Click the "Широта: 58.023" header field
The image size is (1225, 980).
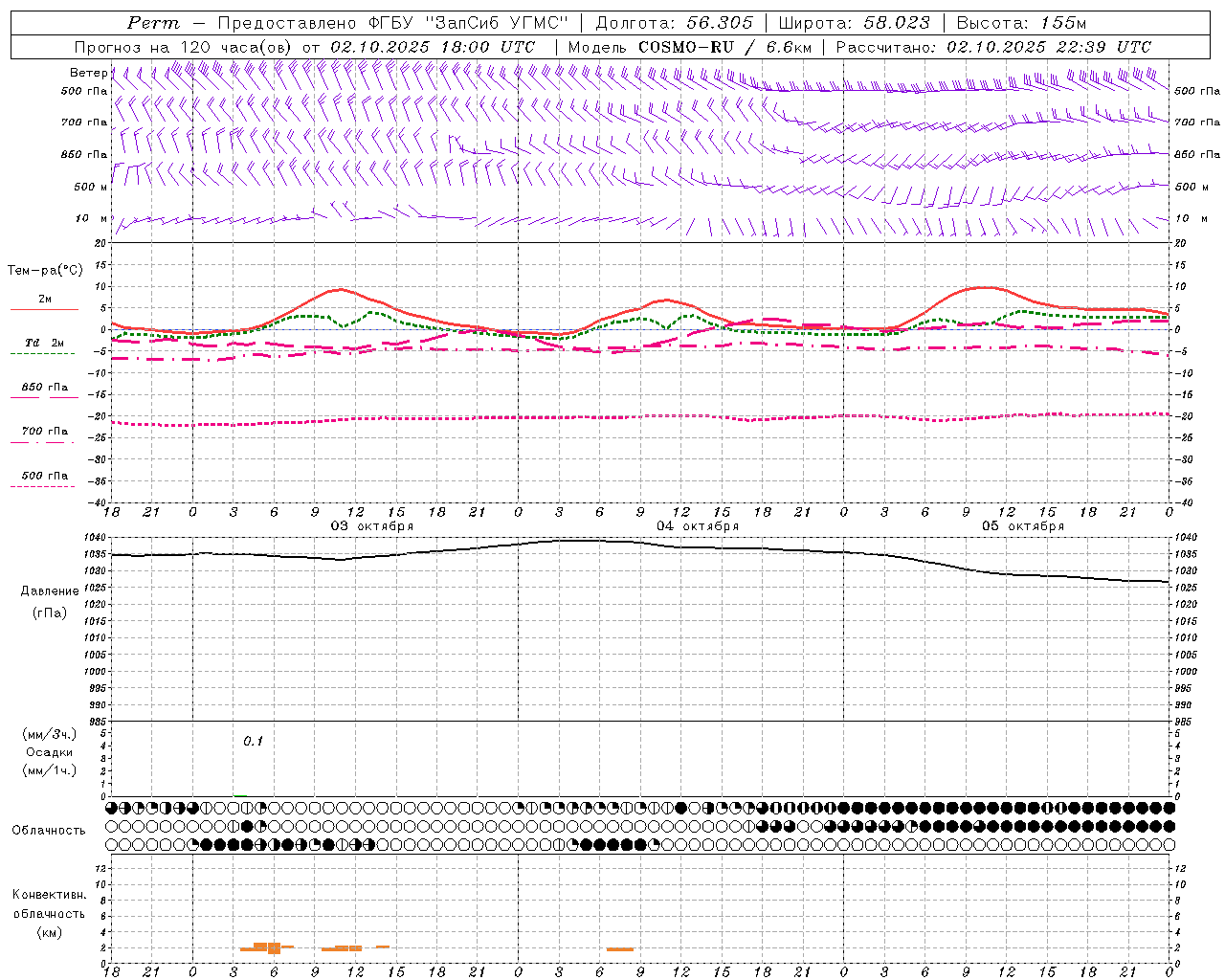(x=854, y=23)
